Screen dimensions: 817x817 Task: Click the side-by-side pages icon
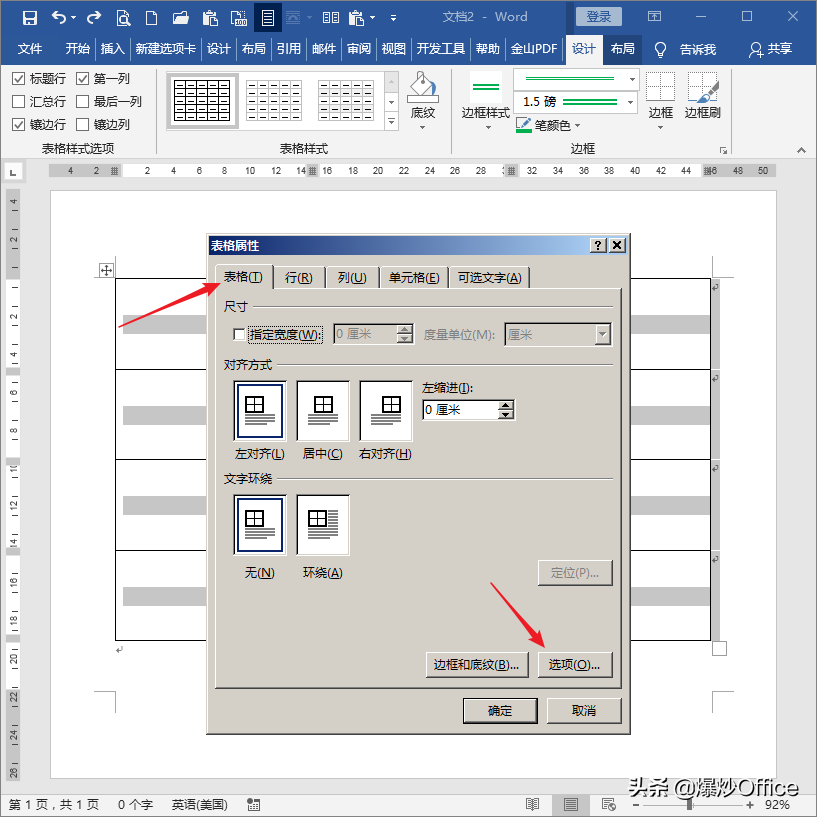(330, 18)
